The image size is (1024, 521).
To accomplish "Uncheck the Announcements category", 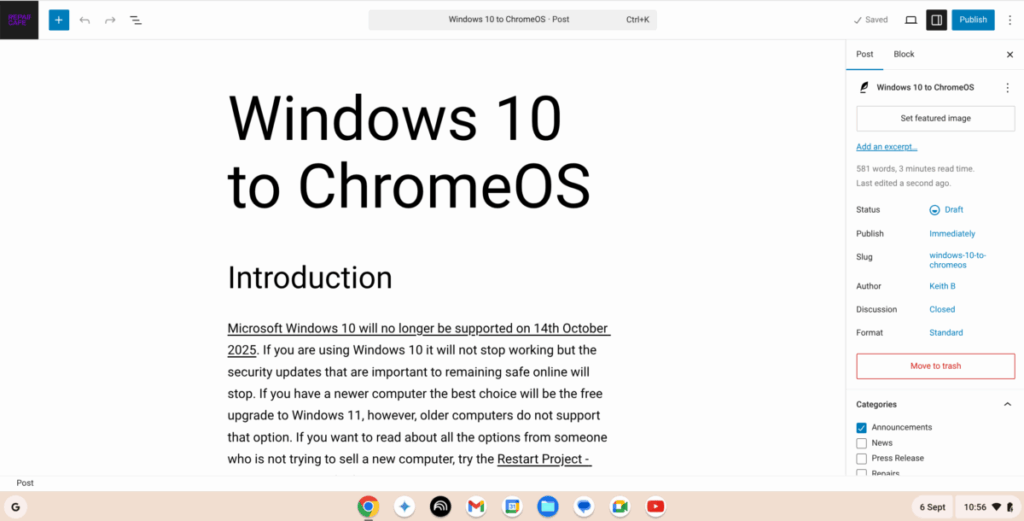I will pyautogui.click(x=861, y=428).
